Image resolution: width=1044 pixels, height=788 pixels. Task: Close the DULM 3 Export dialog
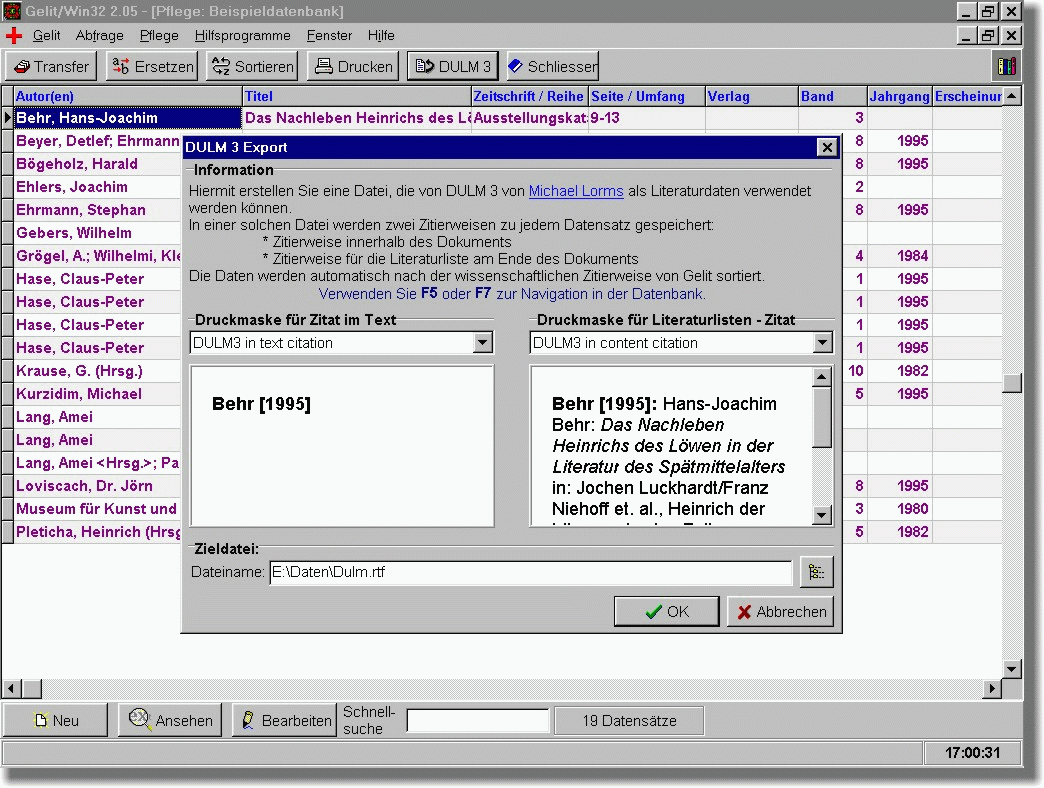tap(827, 147)
